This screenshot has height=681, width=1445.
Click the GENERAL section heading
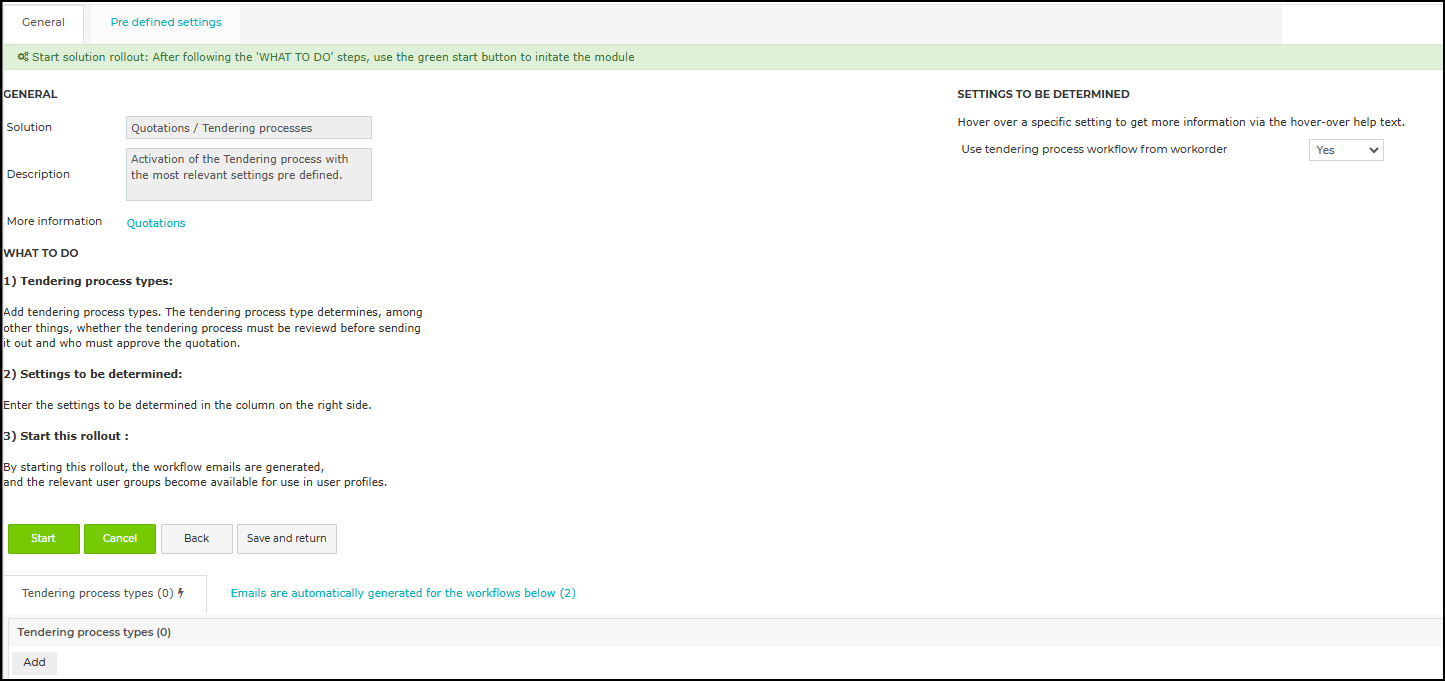click(x=31, y=94)
